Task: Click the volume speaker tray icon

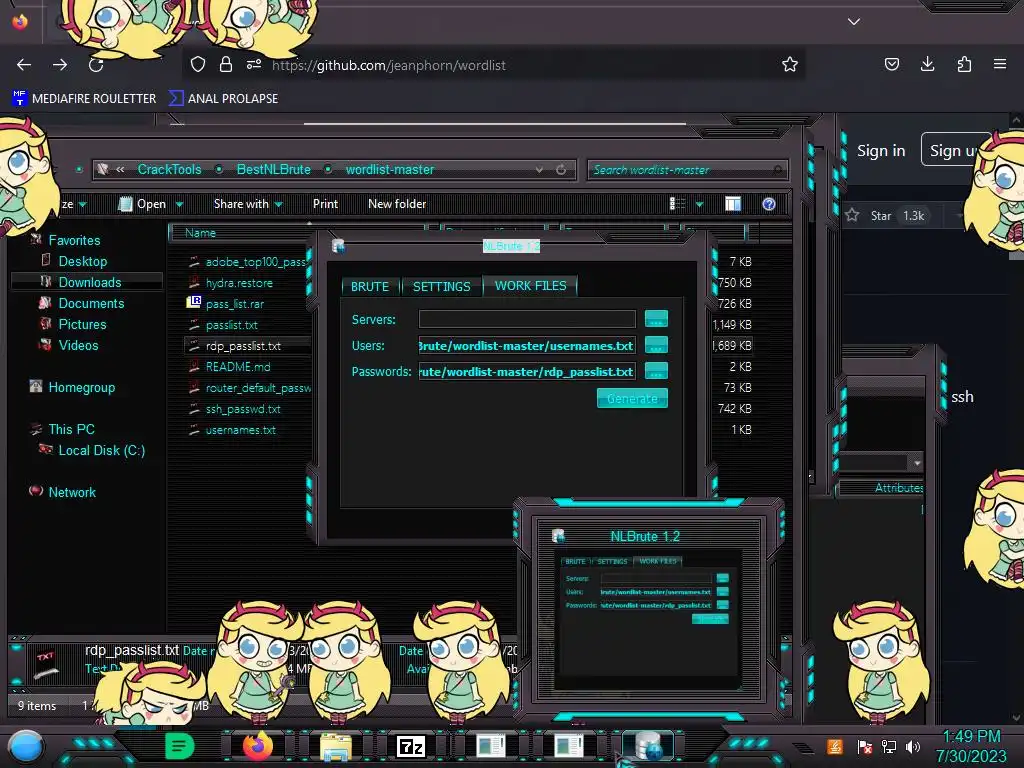Action: [x=913, y=746]
